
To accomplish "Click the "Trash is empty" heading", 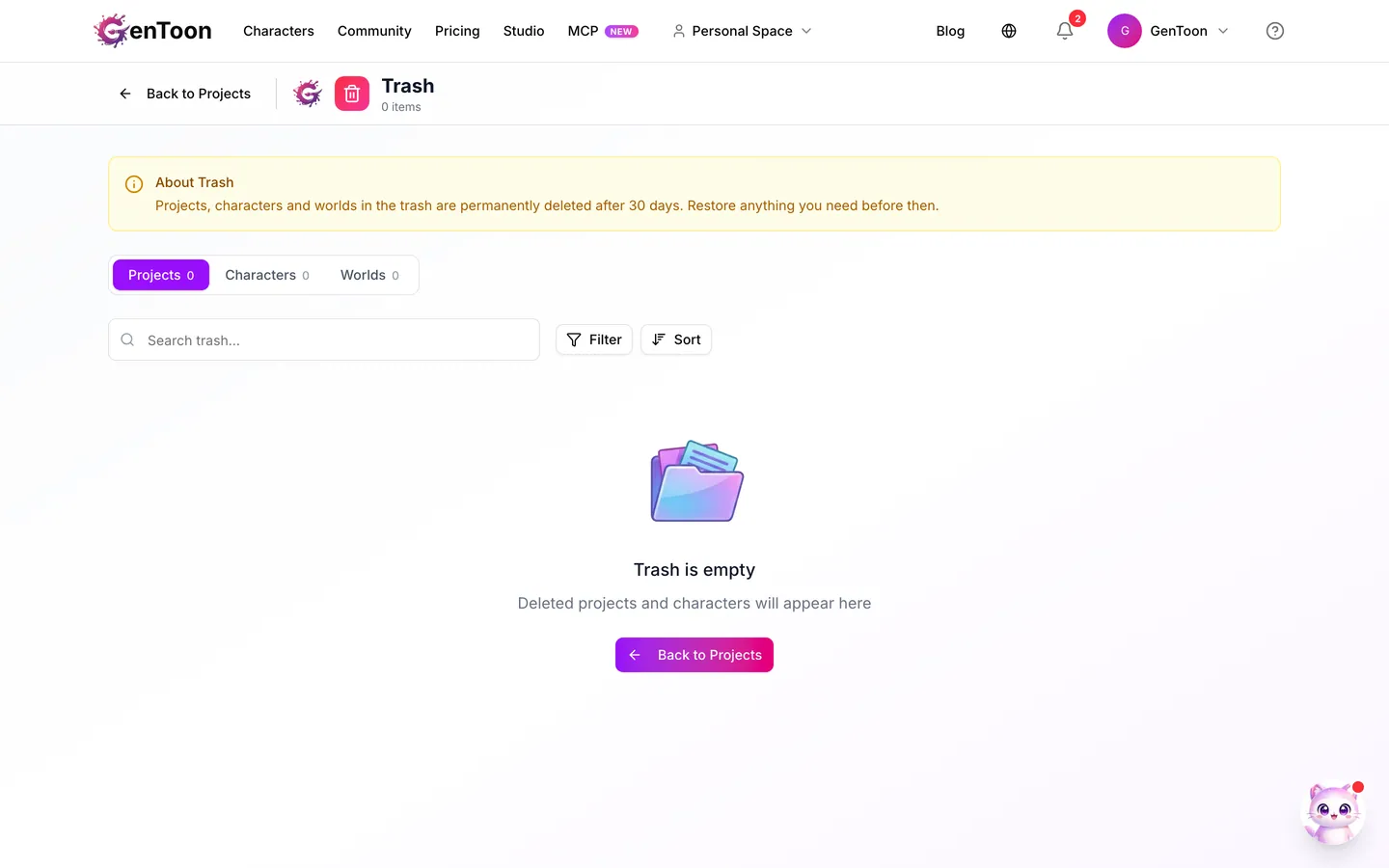I will [694, 570].
